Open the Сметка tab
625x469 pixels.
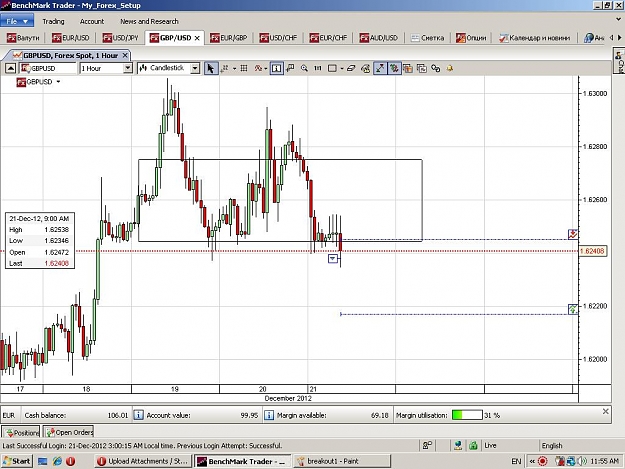pyautogui.click(x=428, y=38)
